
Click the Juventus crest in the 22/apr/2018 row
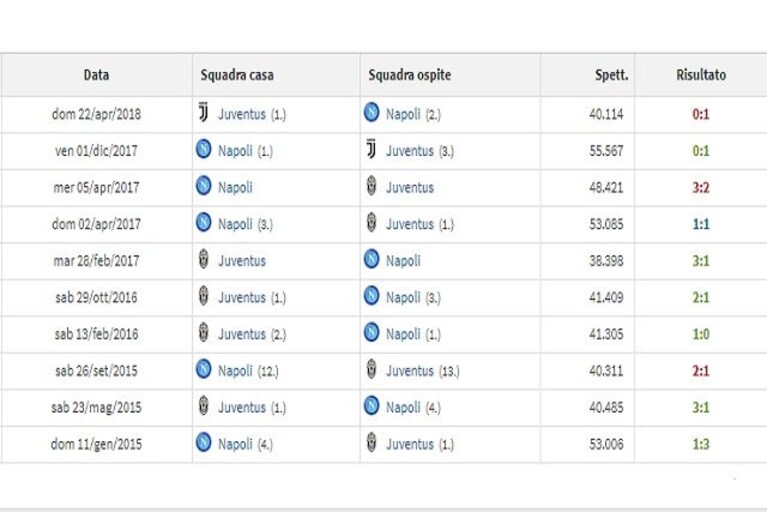click(x=203, y=112)
